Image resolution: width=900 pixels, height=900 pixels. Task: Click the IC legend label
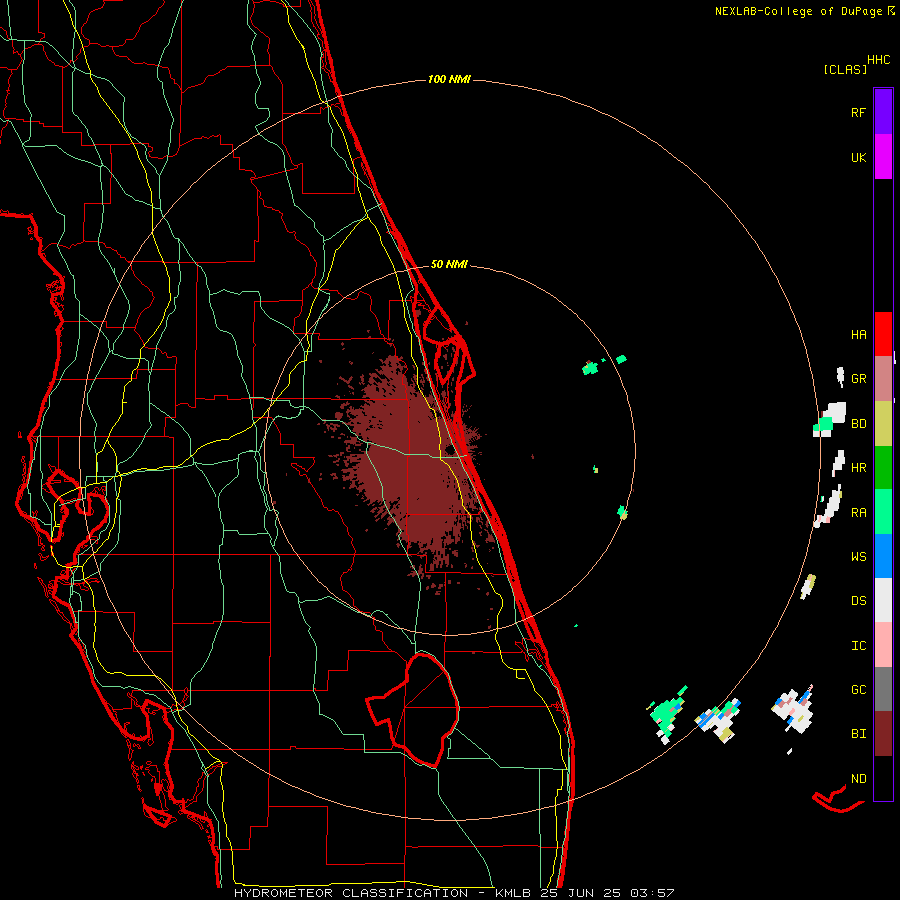pos(858,646)
